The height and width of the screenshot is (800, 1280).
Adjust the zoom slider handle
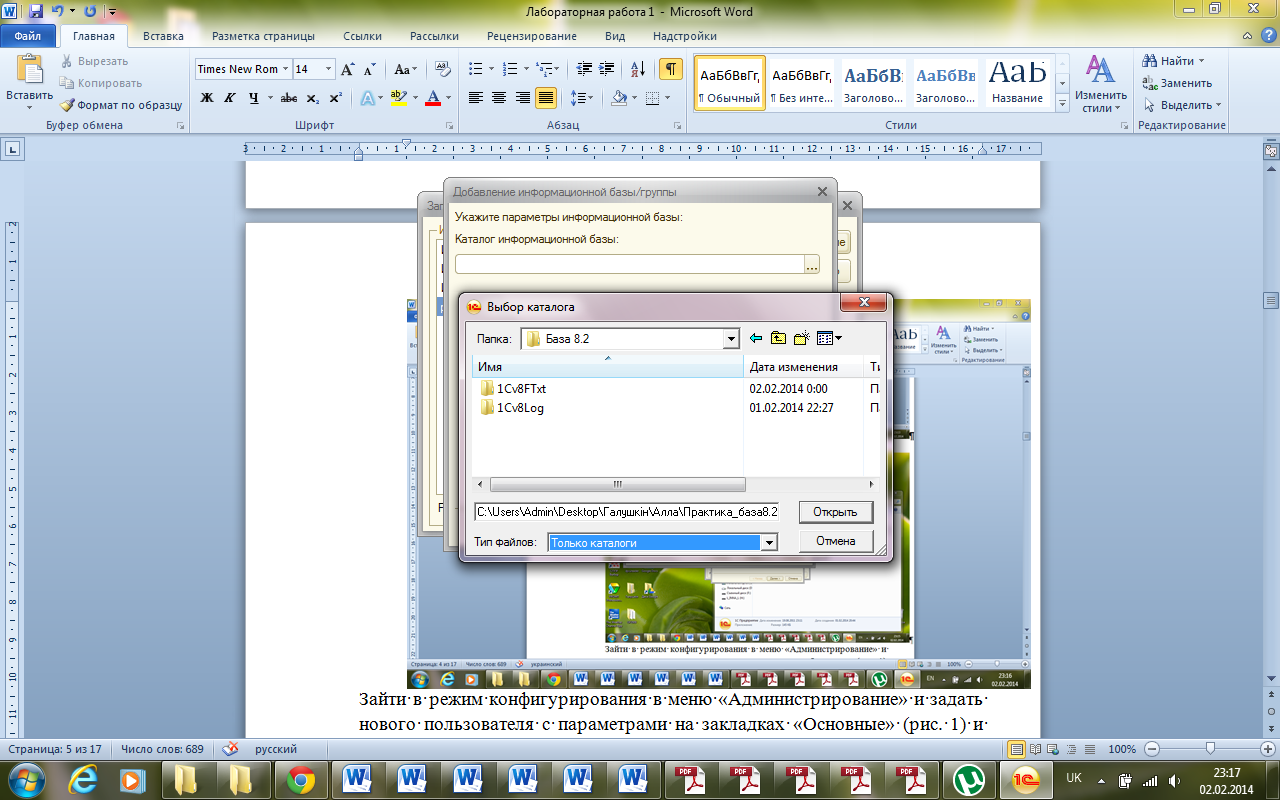[1210, 749]
